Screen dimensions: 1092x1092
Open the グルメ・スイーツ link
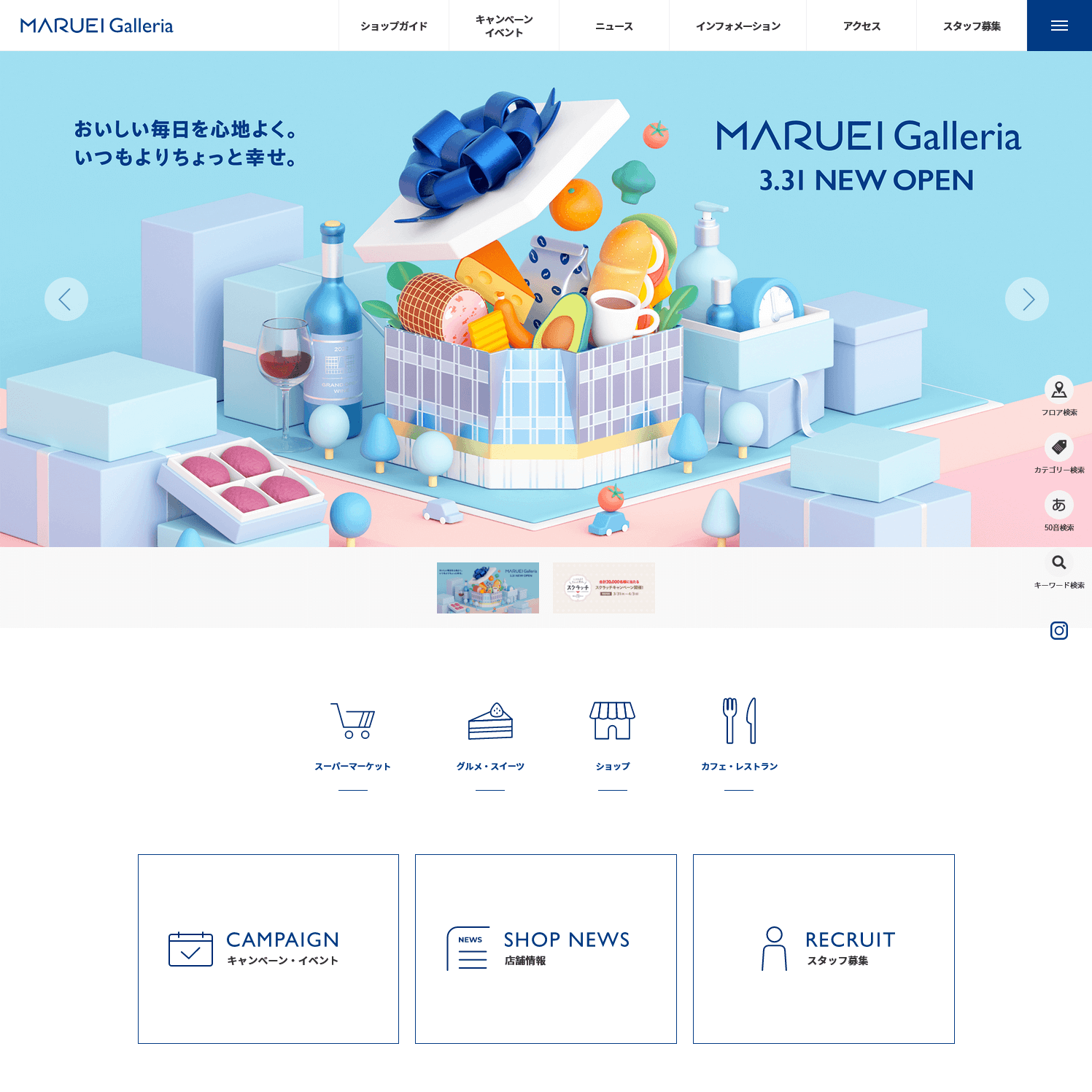tap(490, 767)
